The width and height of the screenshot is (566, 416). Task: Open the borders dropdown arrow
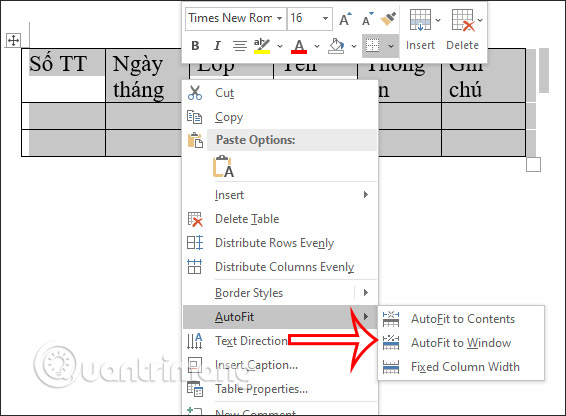[391, 46]
